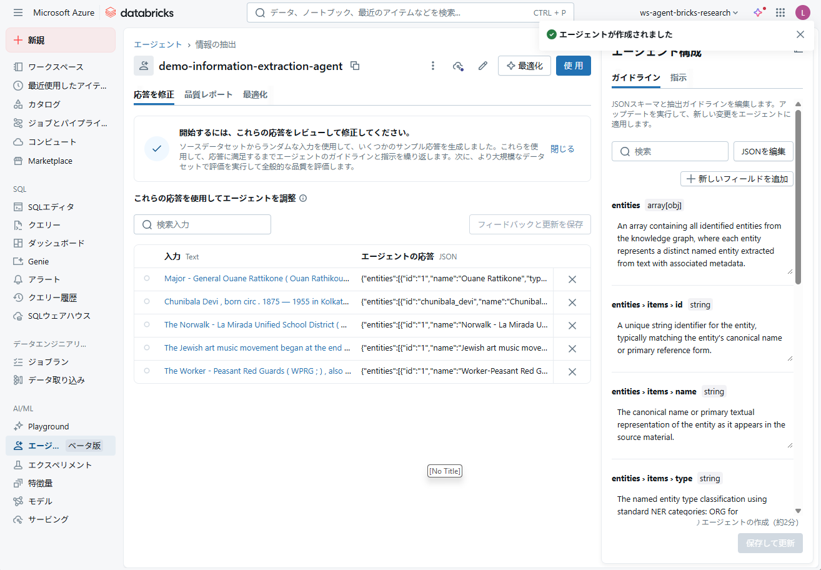Copy the agent name demo-information-extraction-agent

pos(355,66)
